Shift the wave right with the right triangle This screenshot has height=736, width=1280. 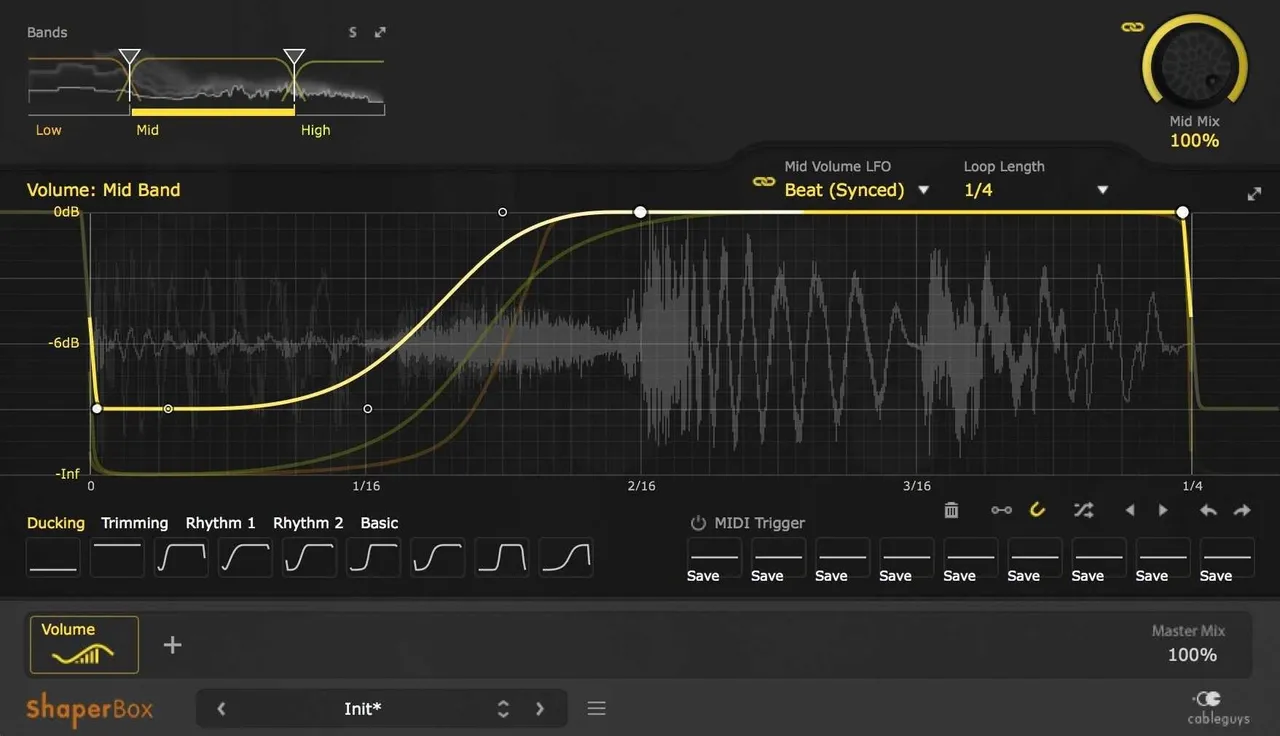pyautogui.click(x=1163, y=510)
